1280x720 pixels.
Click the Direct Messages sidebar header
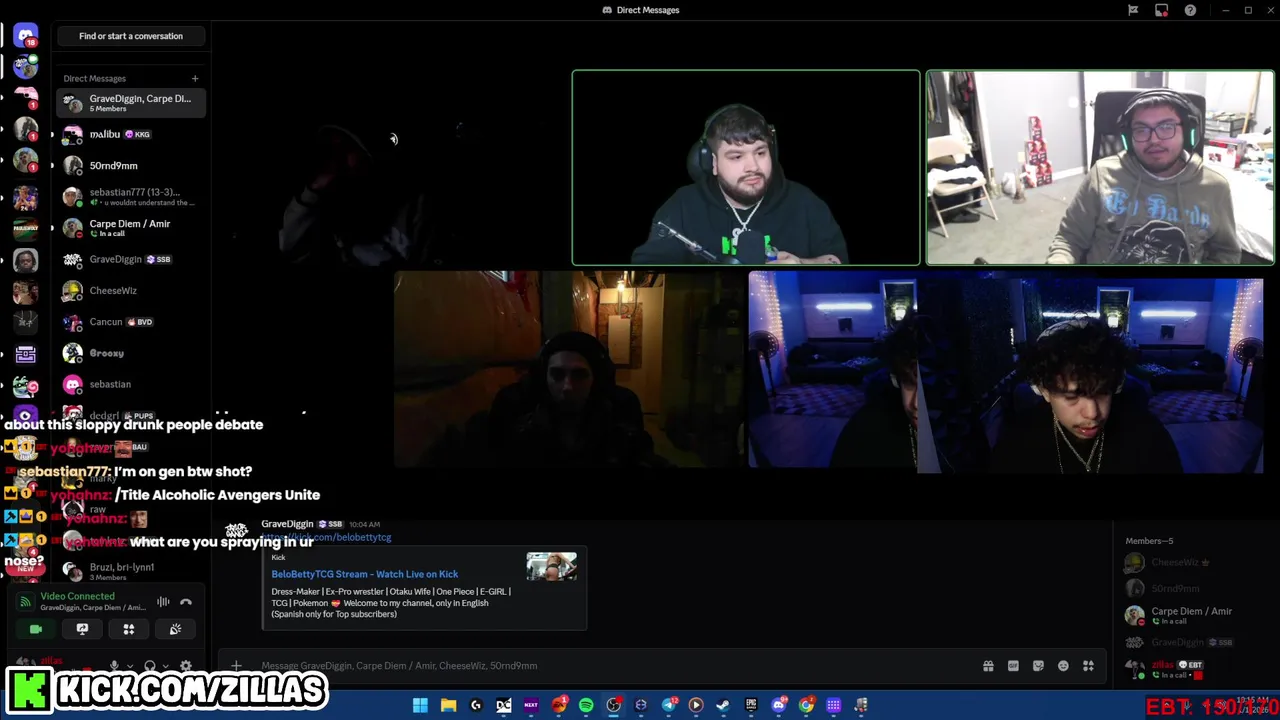tap(95, 78)
